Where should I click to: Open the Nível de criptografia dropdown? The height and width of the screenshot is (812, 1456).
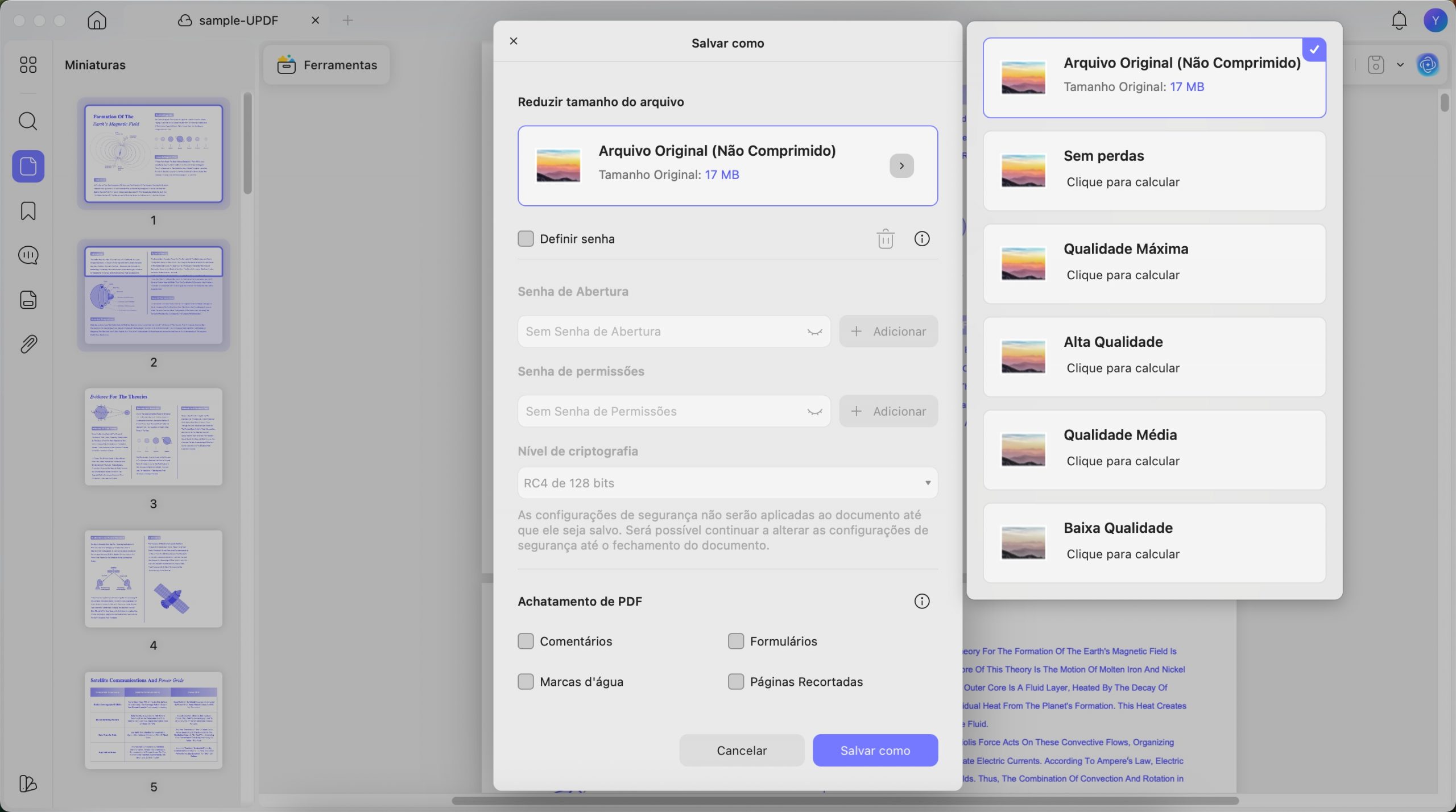pos(727,483)
